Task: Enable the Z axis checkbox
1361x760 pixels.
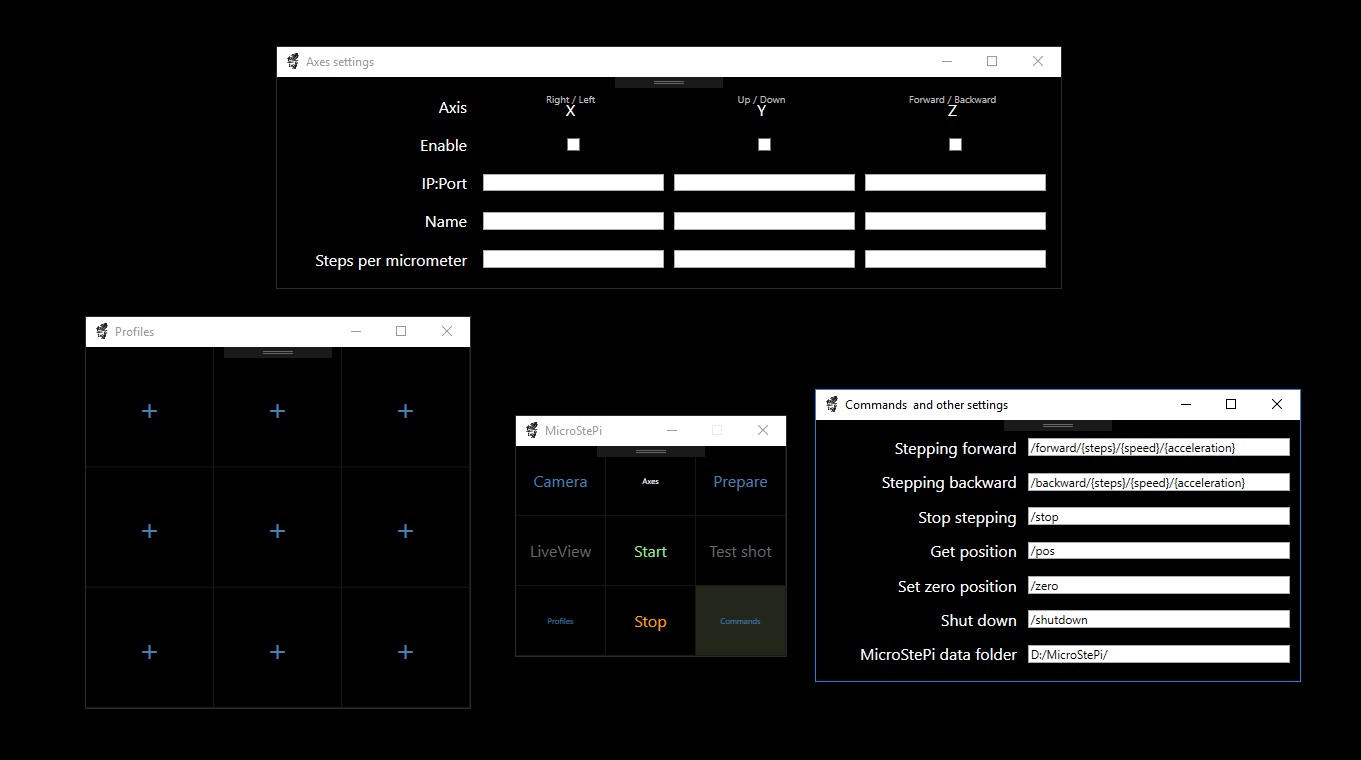Action: (955, 145)
